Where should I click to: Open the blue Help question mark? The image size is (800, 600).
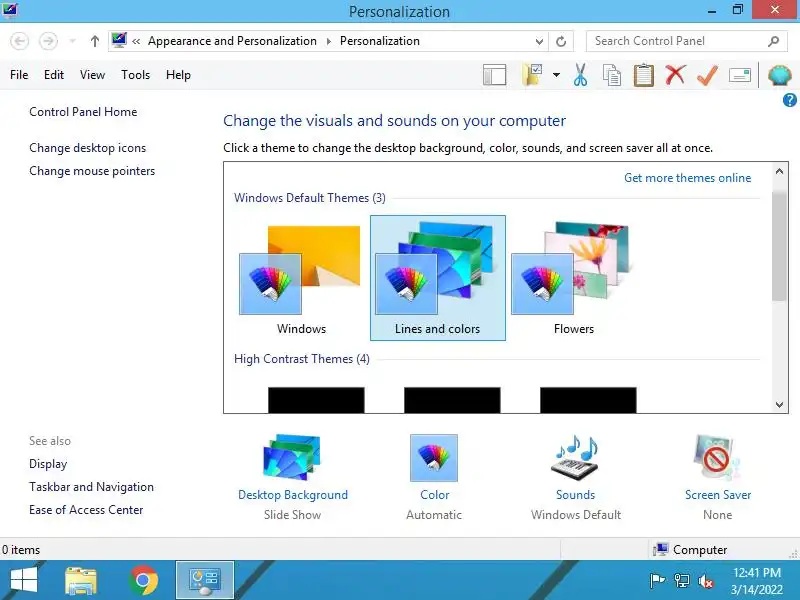click(x=789, y=100)
